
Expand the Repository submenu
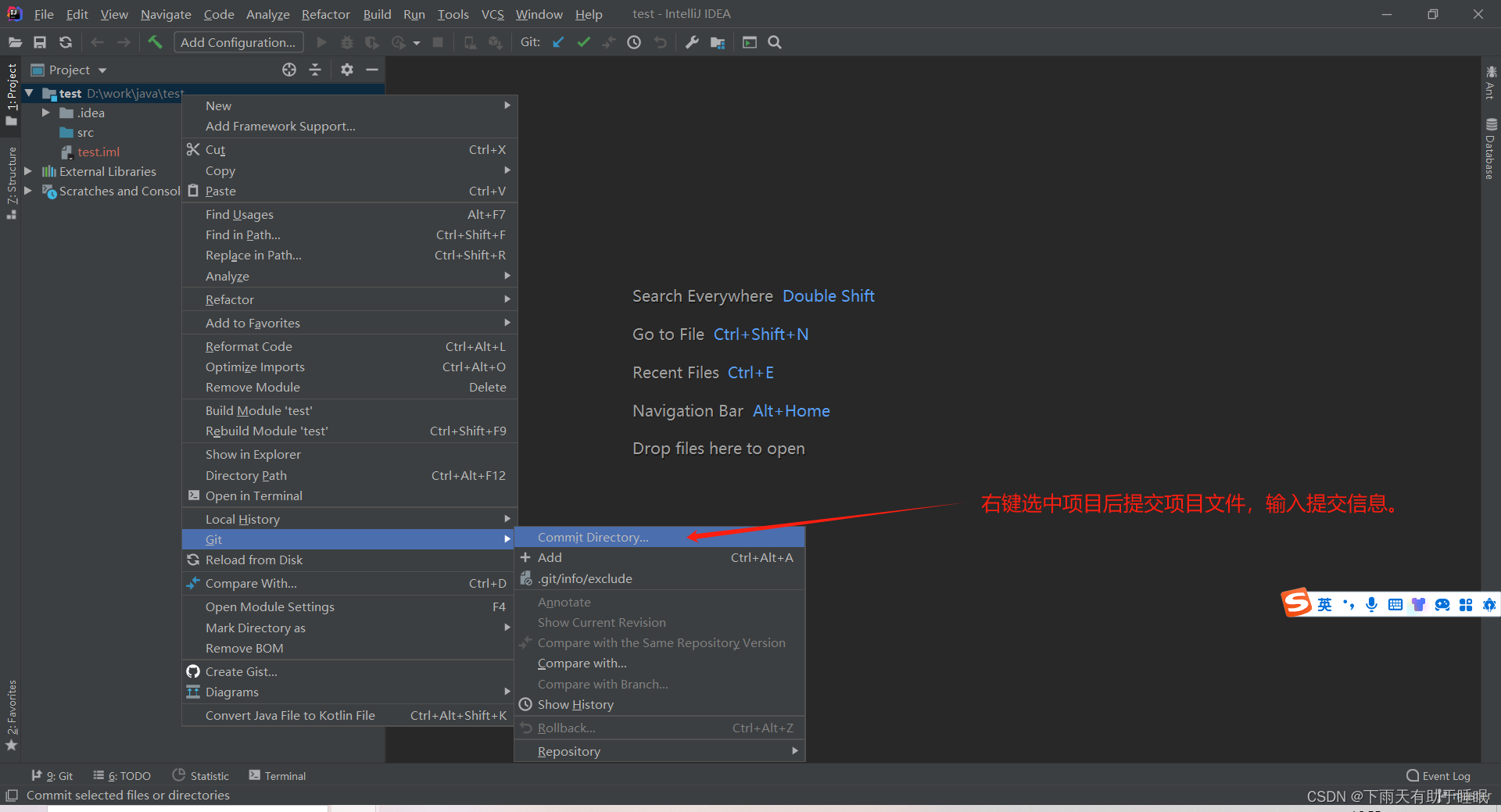click(x=660, y=751)
